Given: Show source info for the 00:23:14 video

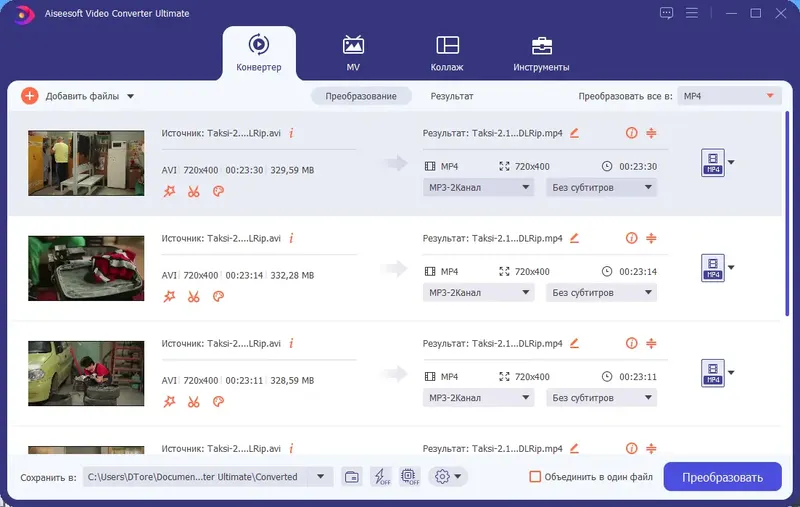Looking at the screenshot, I should coord(291,238).
